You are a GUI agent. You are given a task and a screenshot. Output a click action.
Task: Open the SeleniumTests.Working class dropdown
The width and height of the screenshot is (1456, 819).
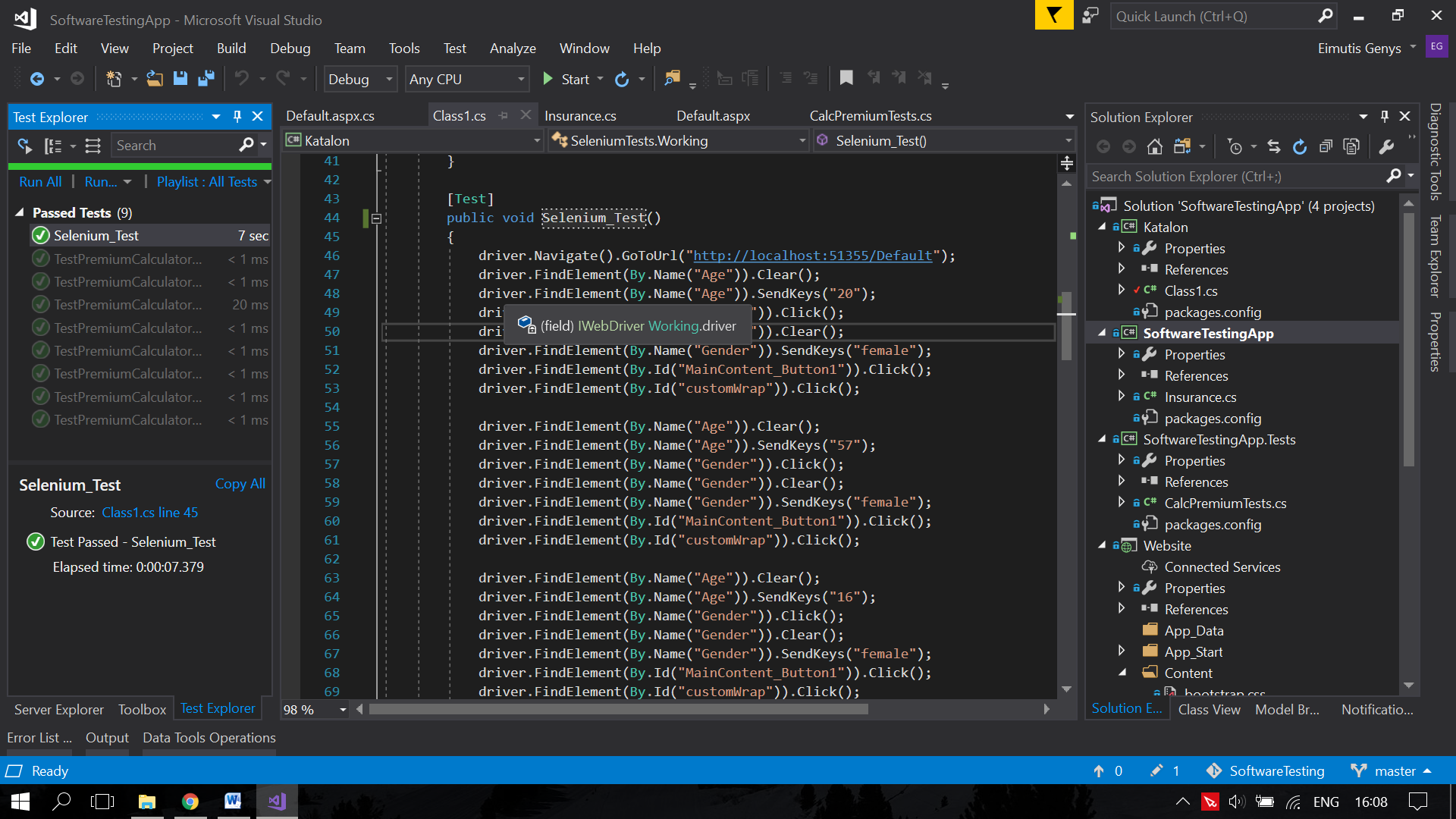[x=679, y=140]
